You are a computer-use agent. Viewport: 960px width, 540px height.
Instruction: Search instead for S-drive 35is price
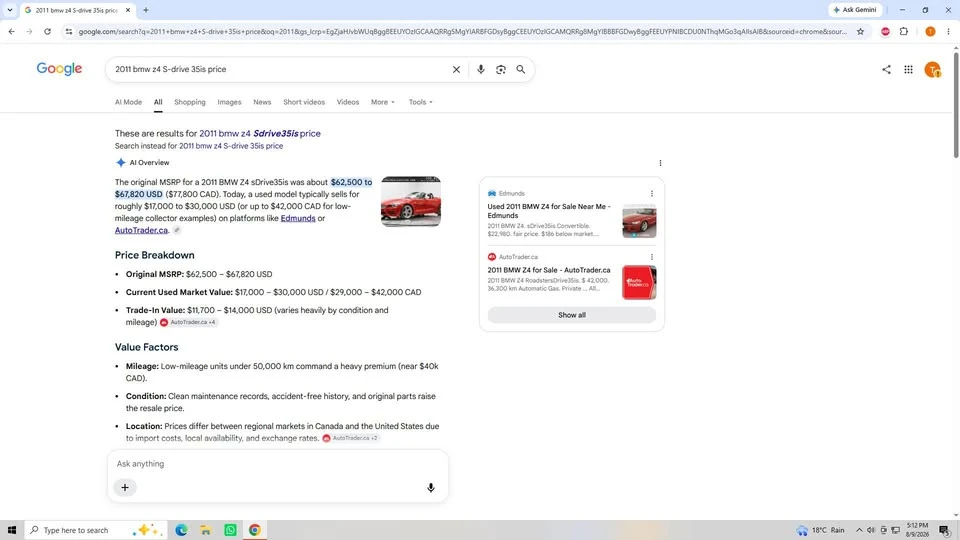(231, 146)
